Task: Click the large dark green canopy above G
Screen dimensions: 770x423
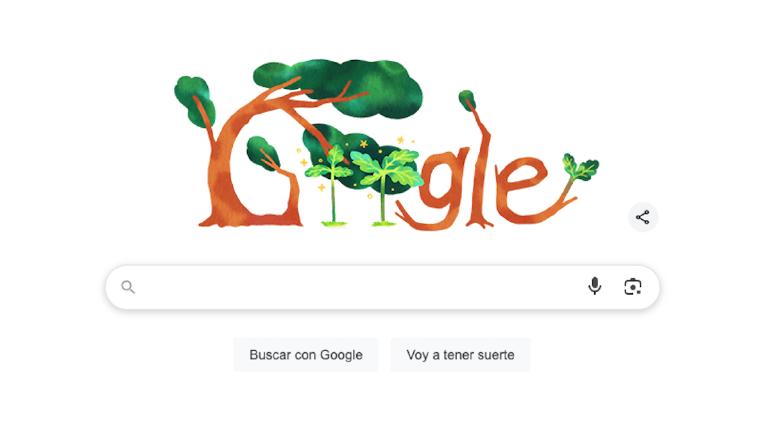Action: pyautogui.click(x=339, y=86)
